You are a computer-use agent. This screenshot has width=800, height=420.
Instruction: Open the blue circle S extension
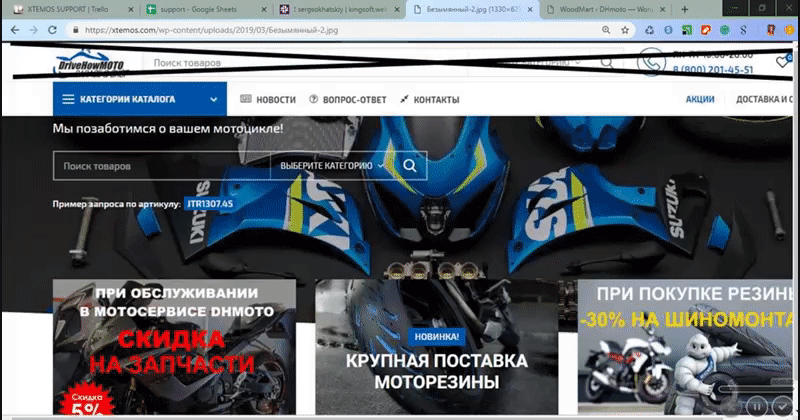[x=668, y=30]
